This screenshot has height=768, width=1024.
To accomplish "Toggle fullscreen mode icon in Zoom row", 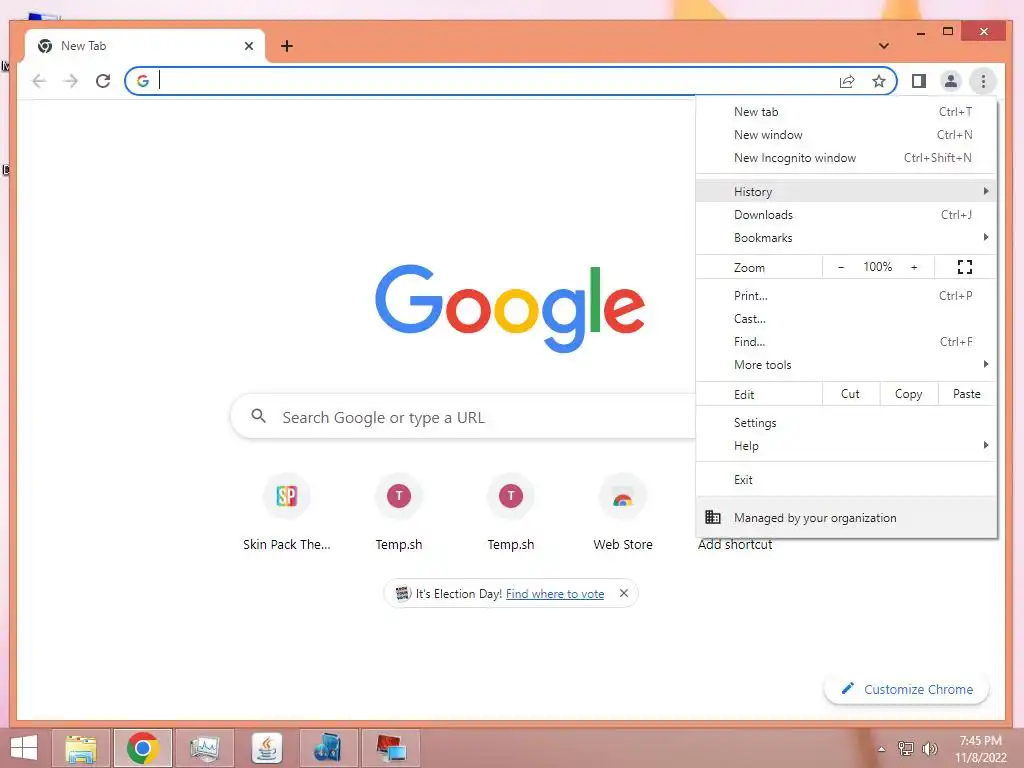I will point(965,266).
